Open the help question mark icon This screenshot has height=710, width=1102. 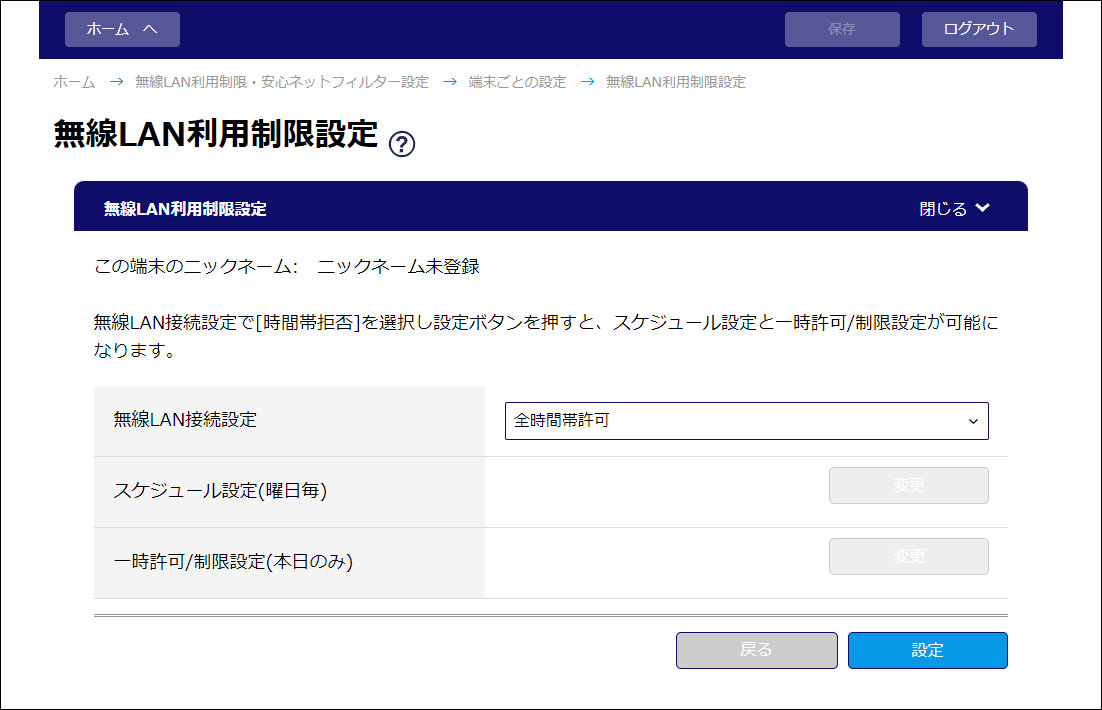[x=402, y=144]
